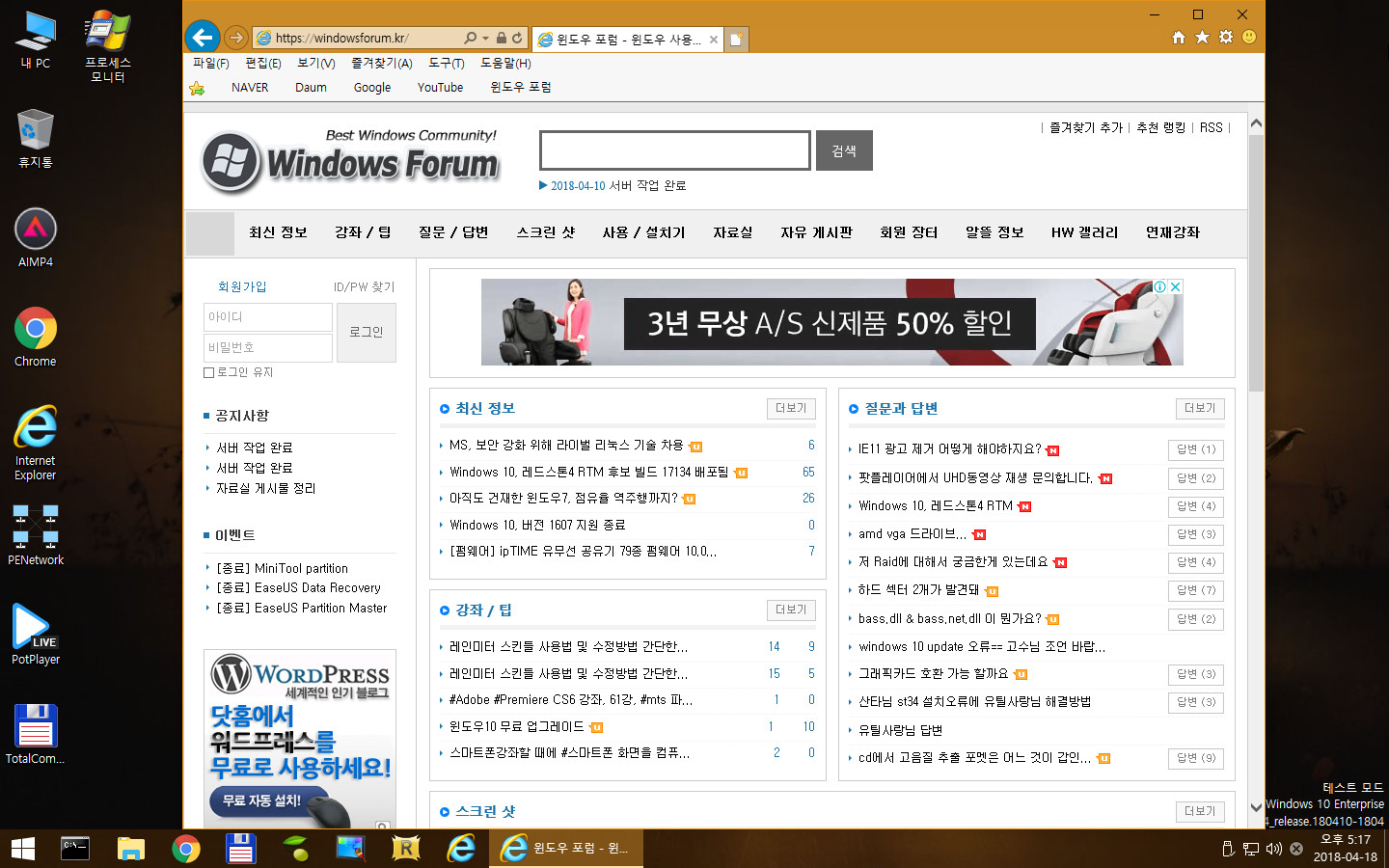Click the security lock icon in address bar
The width and height of the screenshot is (1389, 868).
point(502,38)
